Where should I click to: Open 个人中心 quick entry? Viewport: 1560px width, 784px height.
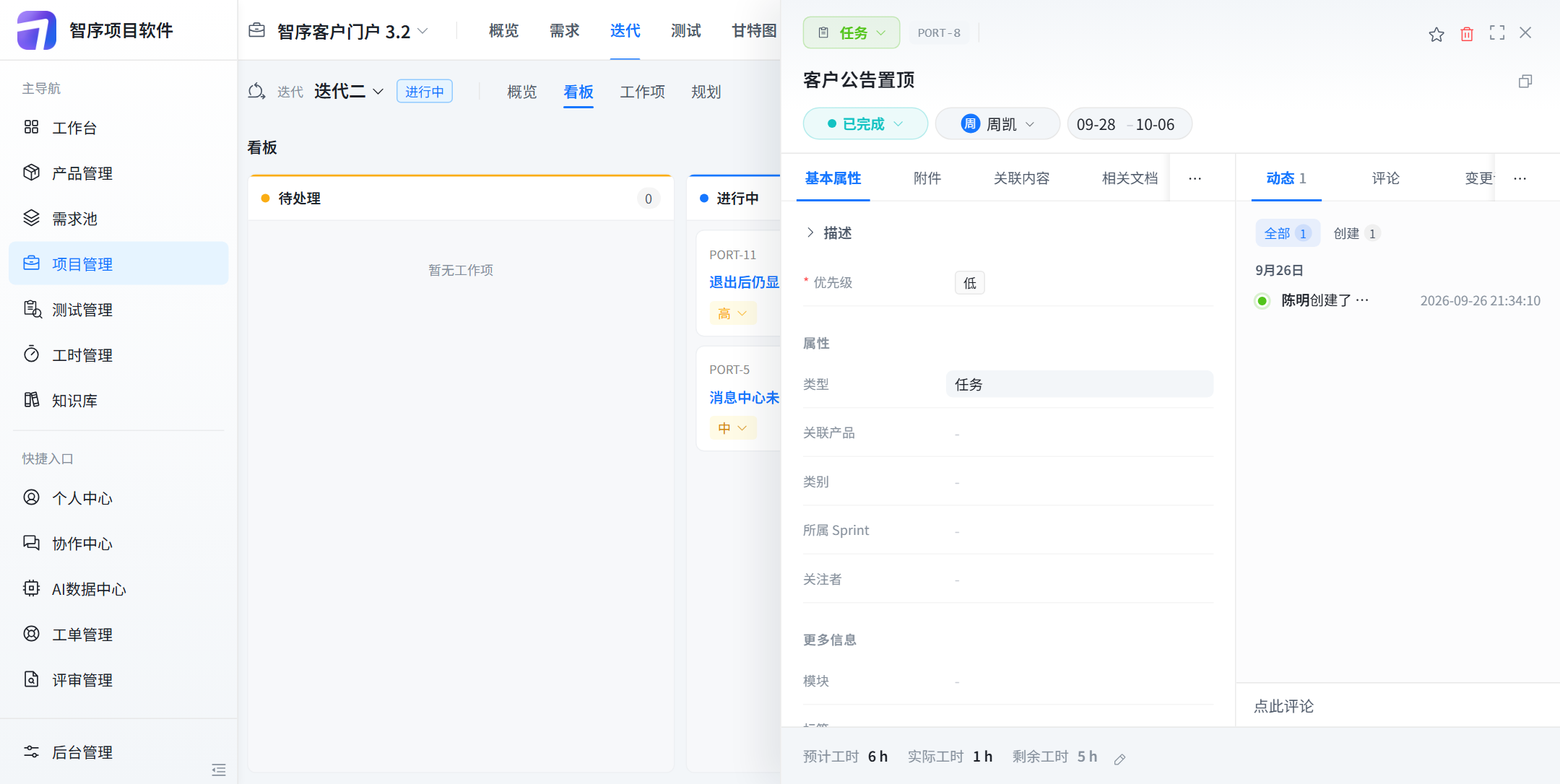118,498
